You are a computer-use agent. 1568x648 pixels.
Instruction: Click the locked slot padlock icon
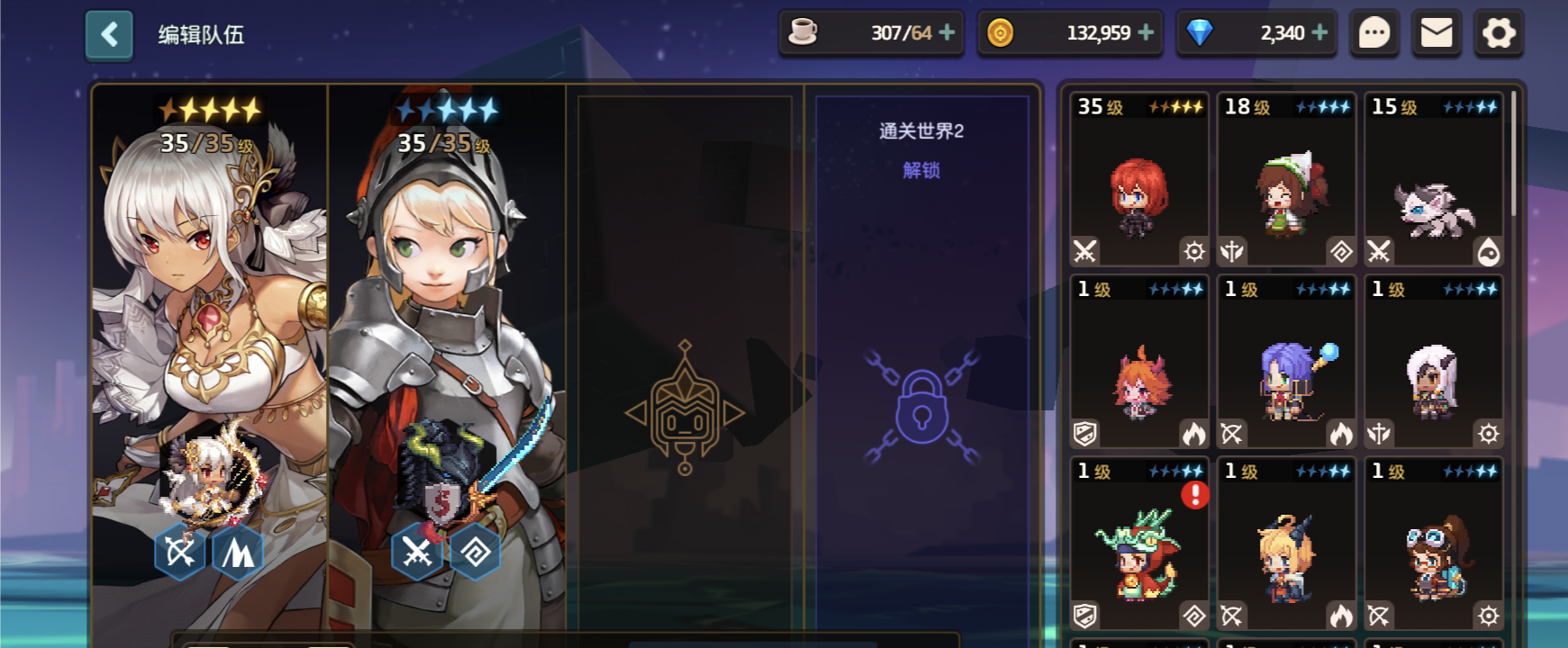pos(922,407)
